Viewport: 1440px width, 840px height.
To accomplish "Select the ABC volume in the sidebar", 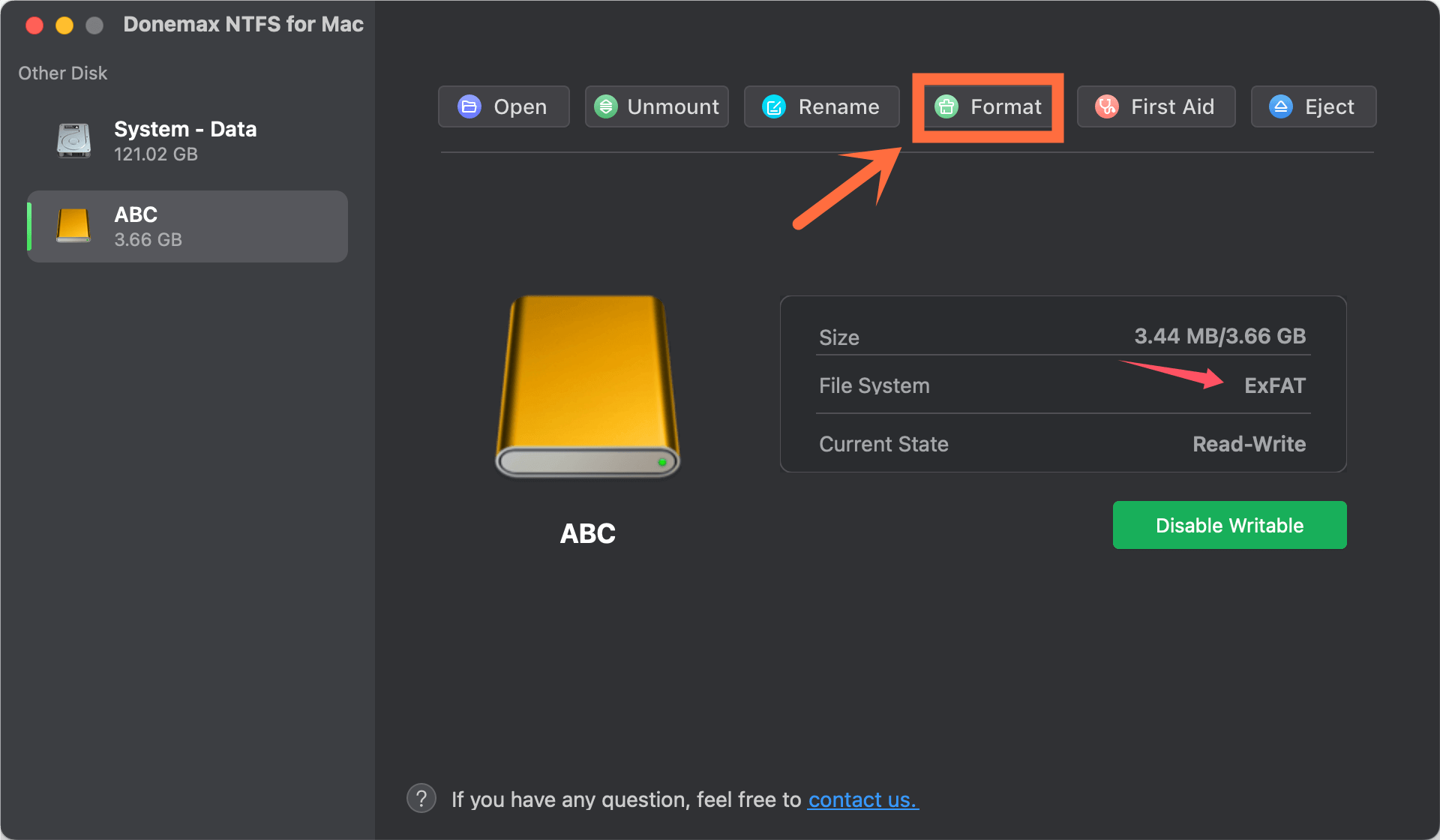I will tap(186, 226).
